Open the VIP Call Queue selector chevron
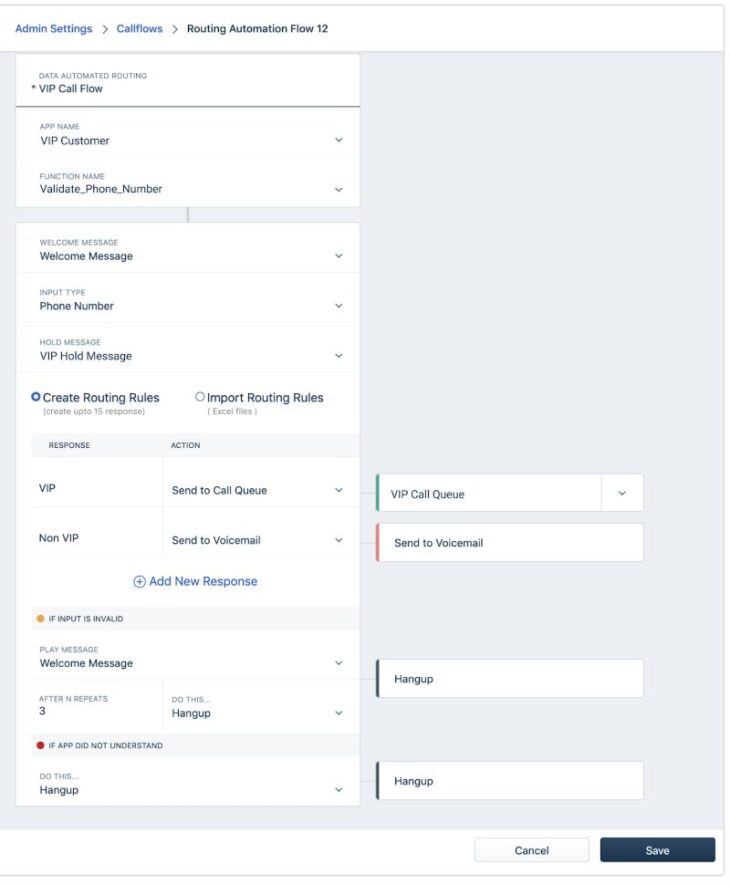Screen dimensions: 730x885 coord(622,493)
